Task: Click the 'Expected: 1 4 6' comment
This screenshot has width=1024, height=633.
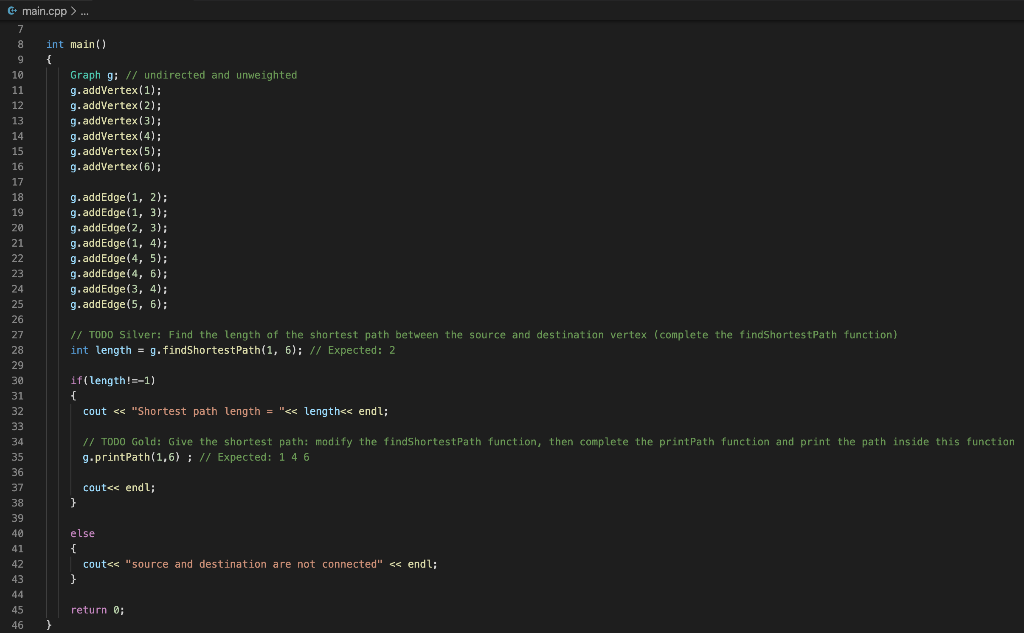Action: coord(258,456)
